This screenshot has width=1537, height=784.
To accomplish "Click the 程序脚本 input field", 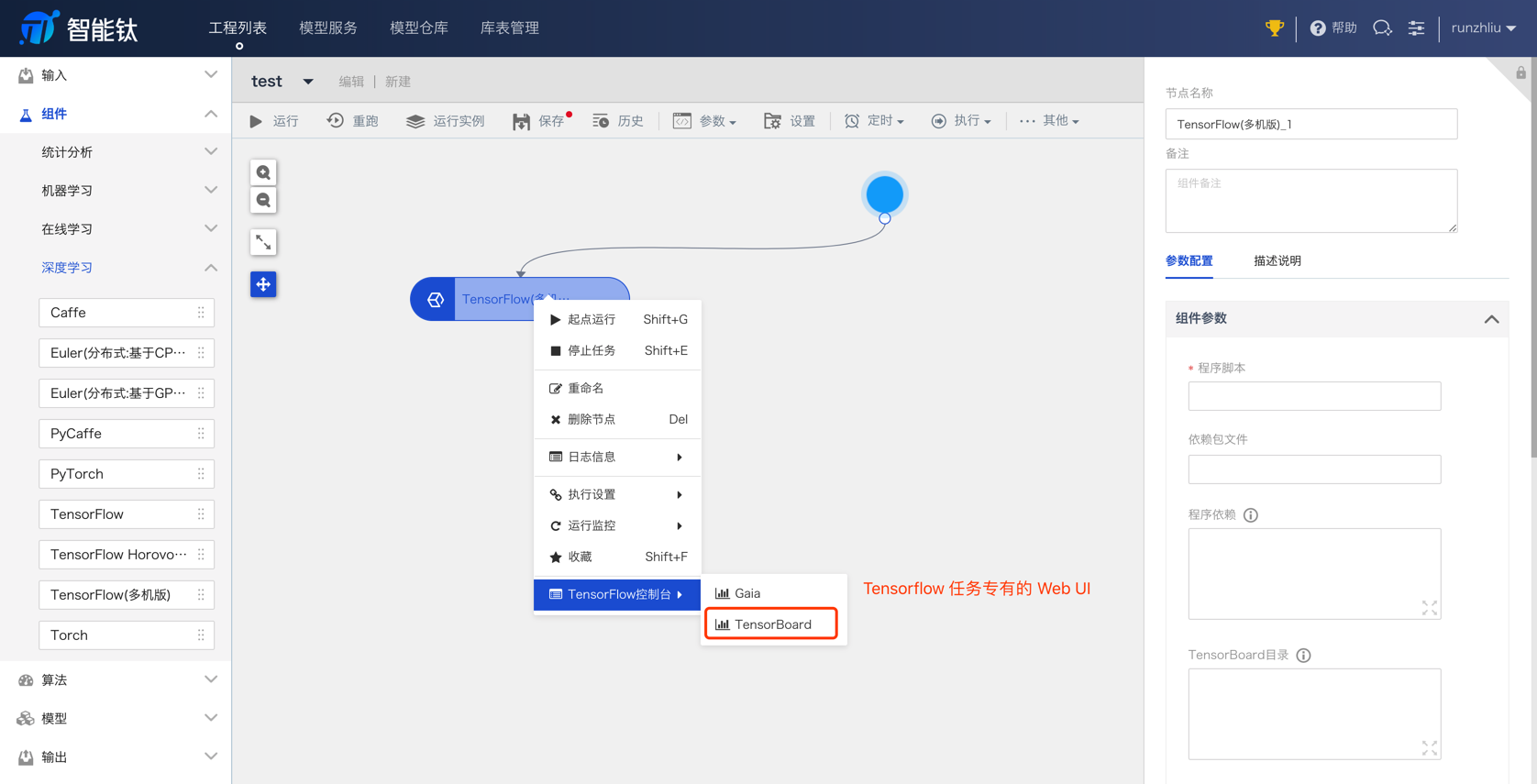I will 1314,396.
